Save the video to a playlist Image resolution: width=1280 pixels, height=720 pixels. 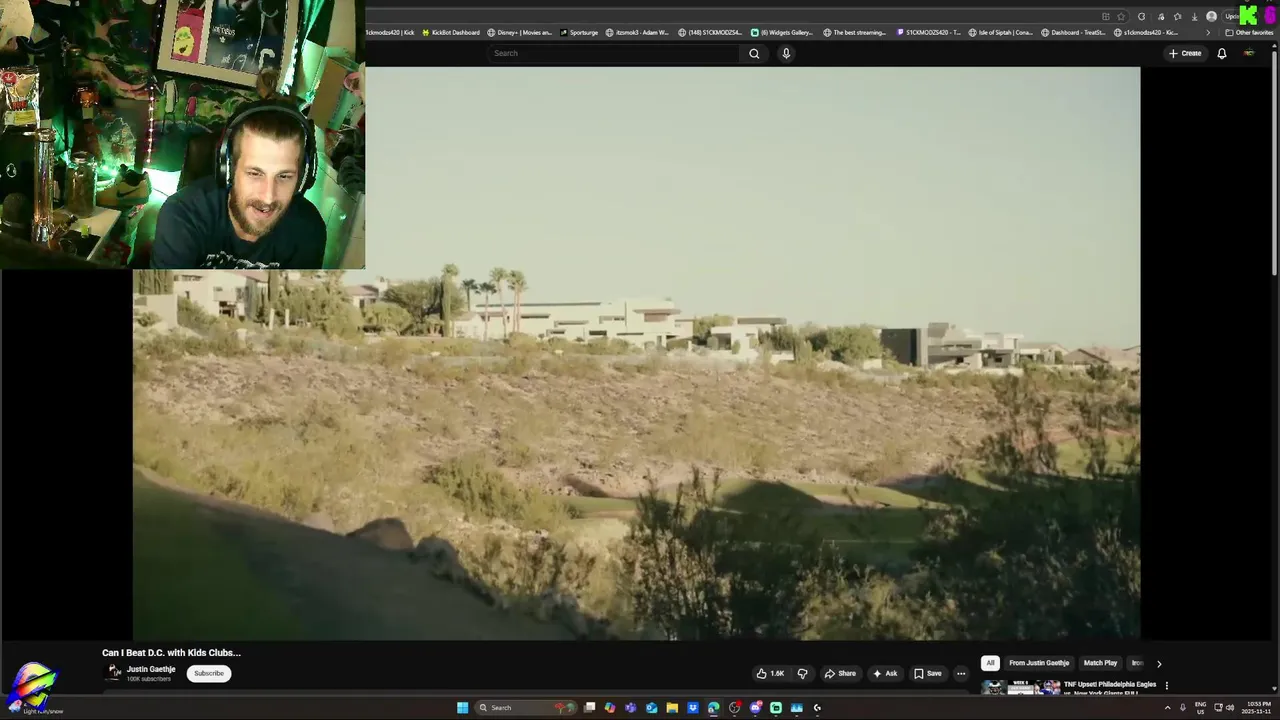coord(928,673)
